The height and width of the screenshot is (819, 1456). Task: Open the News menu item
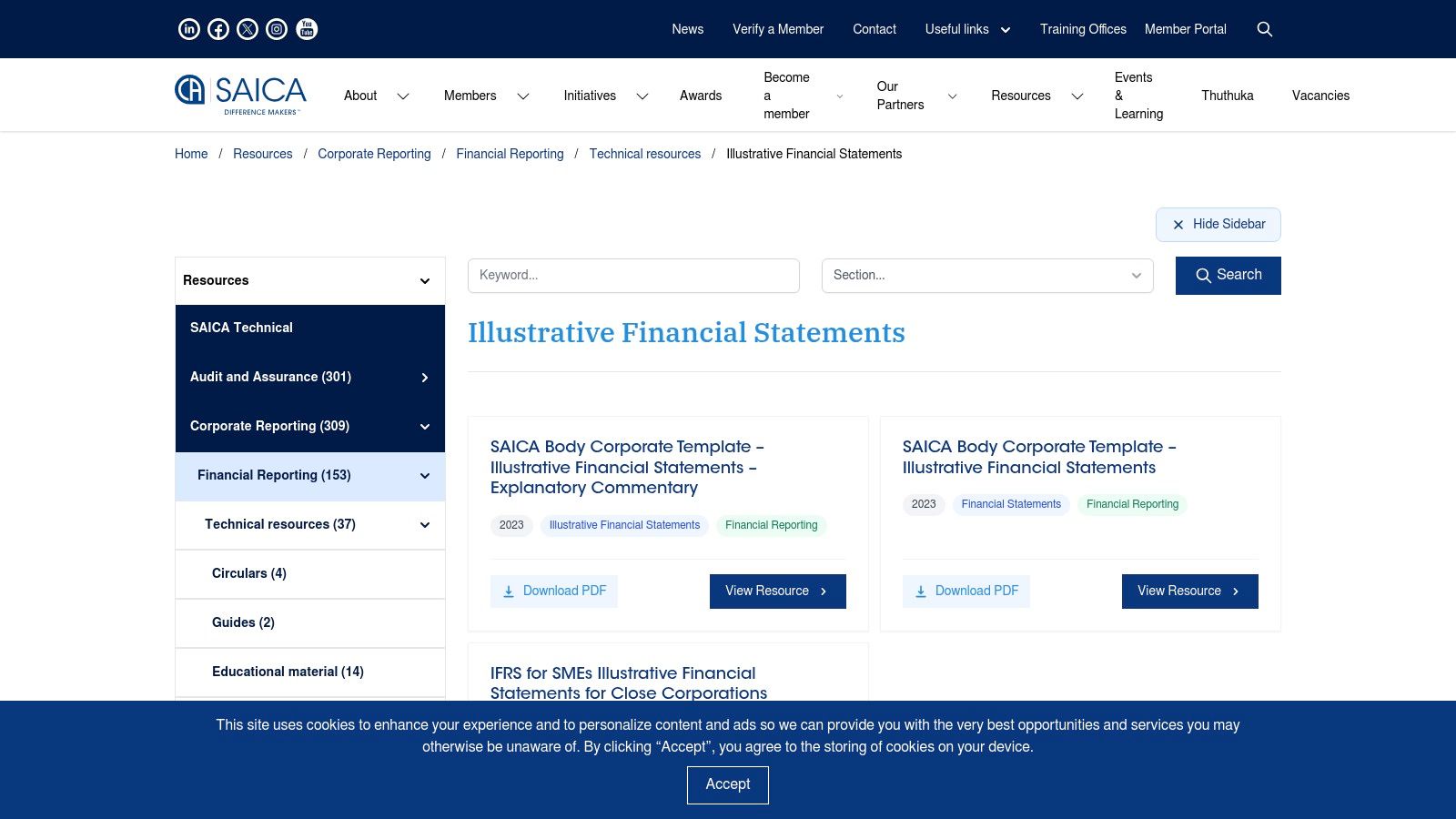(687, 29)
